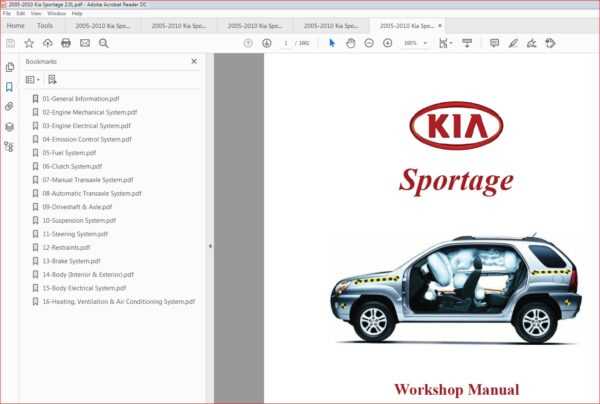This screenshot has height=404, width=600.
Task: Open the Layers panel icon
Action: [10, 127]
